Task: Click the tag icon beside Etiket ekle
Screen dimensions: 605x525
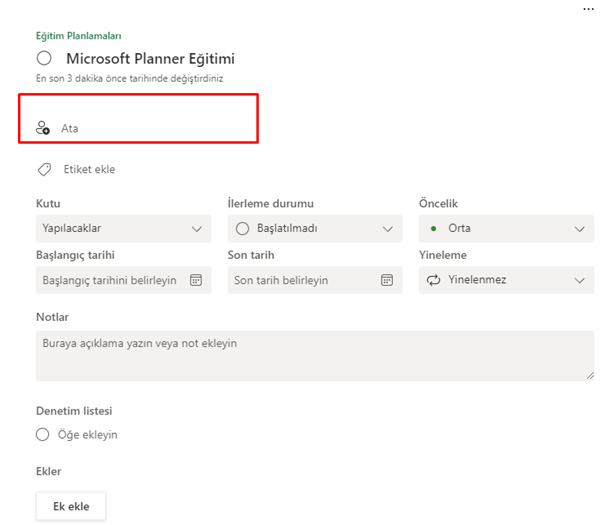Action: click(44, 169)
